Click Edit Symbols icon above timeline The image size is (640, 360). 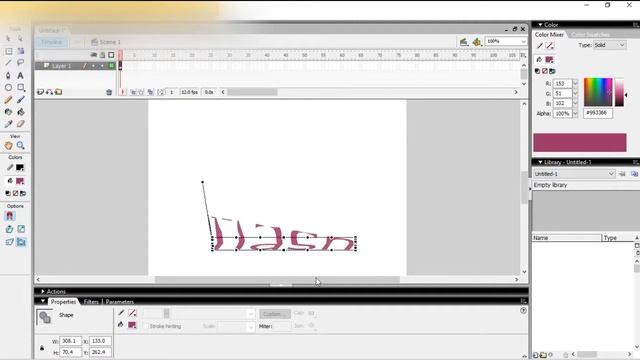point(477,42)
